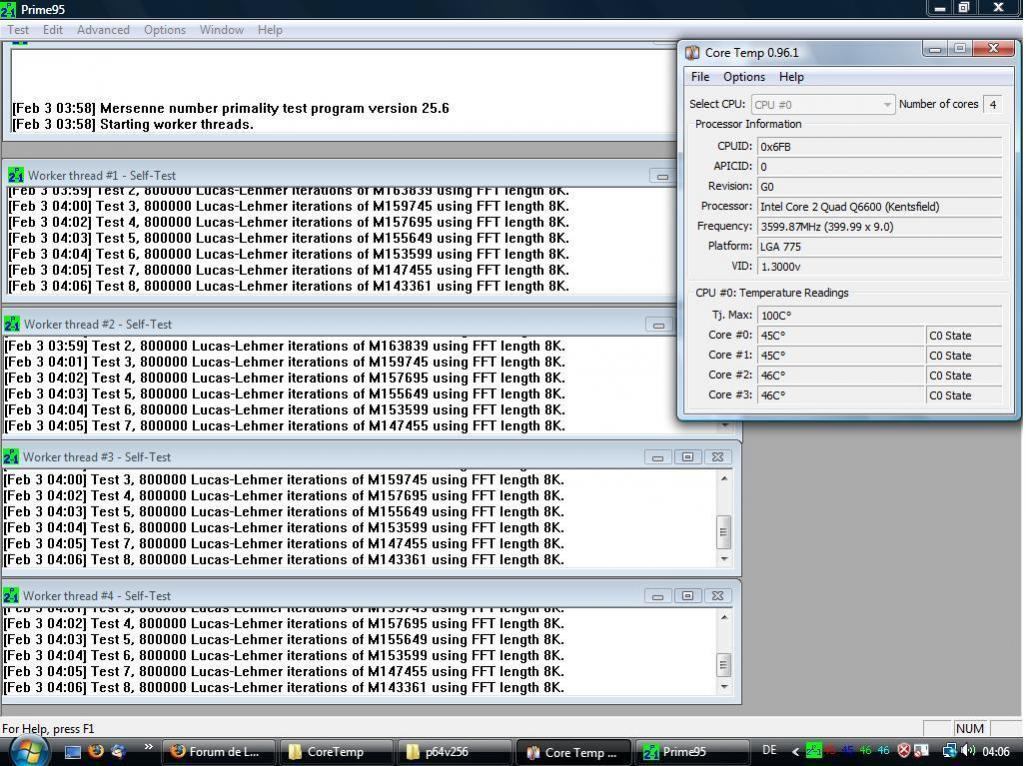This screenshot has height=766, width=1026.
Task: Switch to the Prime95 taskbar button
Action: pyautogui.click(x=692, y=752)
